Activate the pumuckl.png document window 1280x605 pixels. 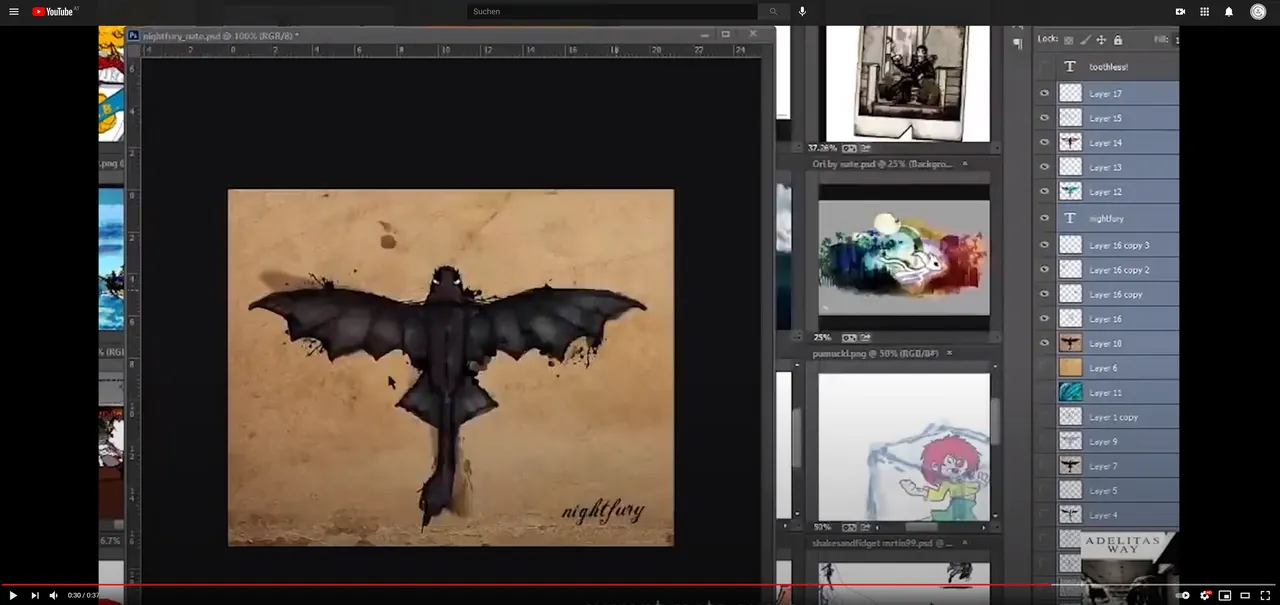875,353
